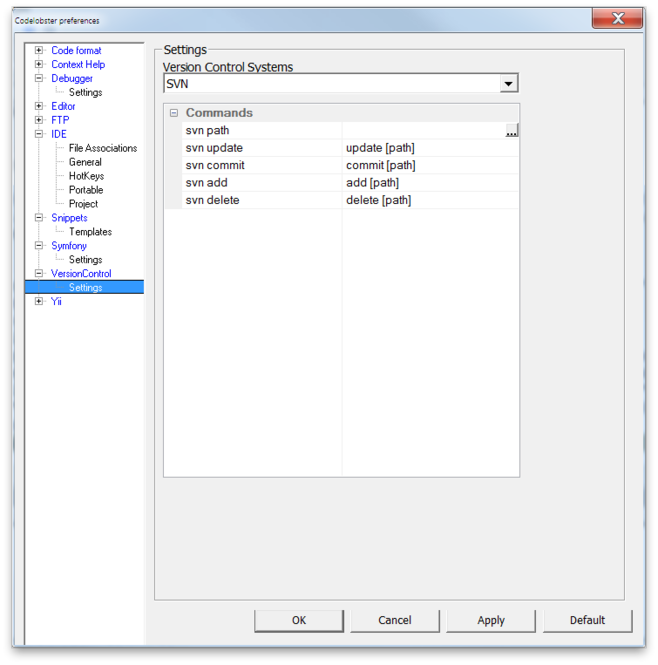Select VersionControl category
This screenshot has width=658, height=665.
(x=81, y=274)
